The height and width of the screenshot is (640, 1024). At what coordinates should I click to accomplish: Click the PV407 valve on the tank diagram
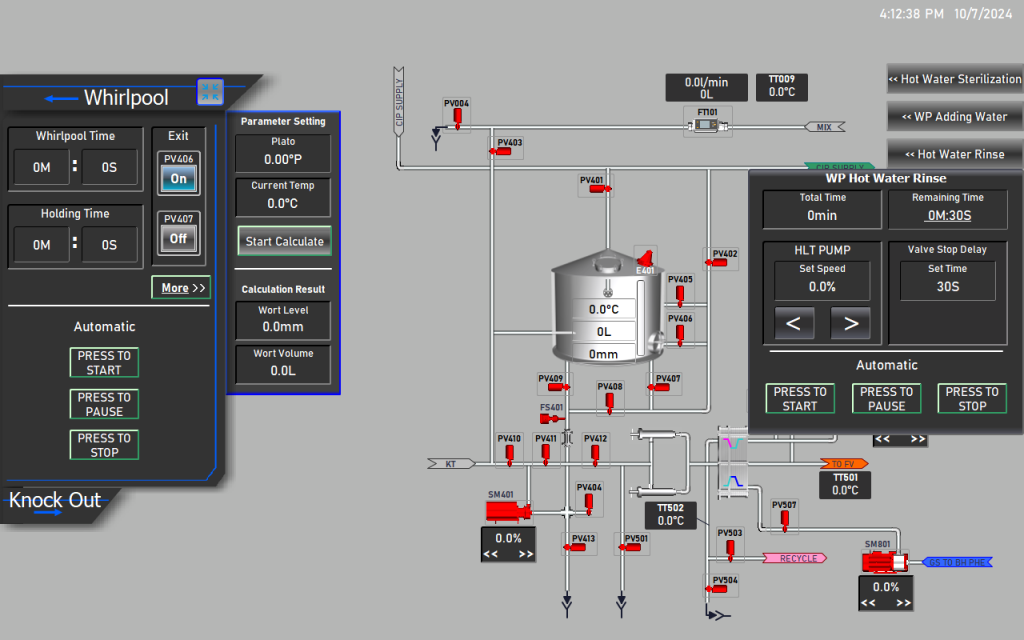(x=659, y=387)
